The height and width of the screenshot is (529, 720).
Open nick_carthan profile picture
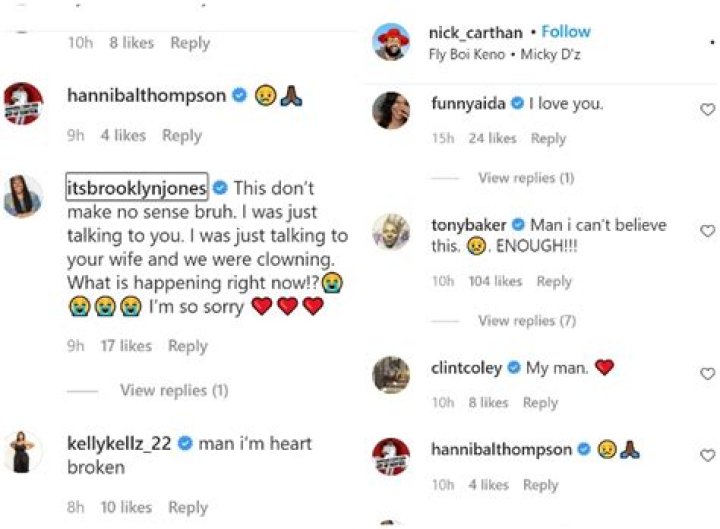pyautogui.click(x=391, y=41)
